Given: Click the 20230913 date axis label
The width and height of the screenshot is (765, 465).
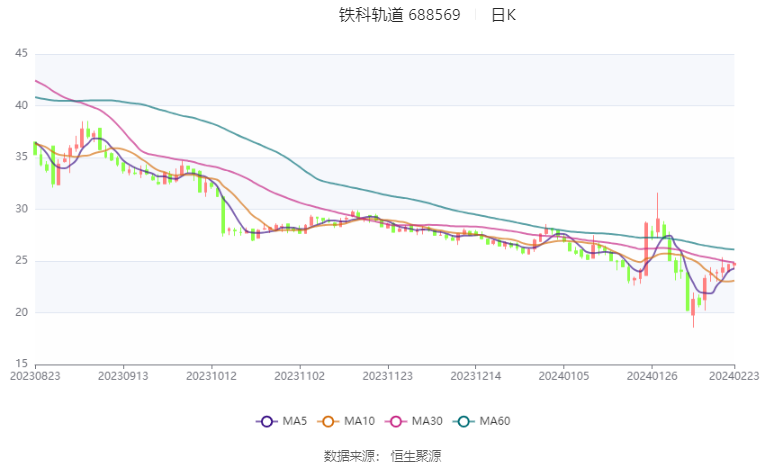Looking at the screenshot, I should [123, 376].
